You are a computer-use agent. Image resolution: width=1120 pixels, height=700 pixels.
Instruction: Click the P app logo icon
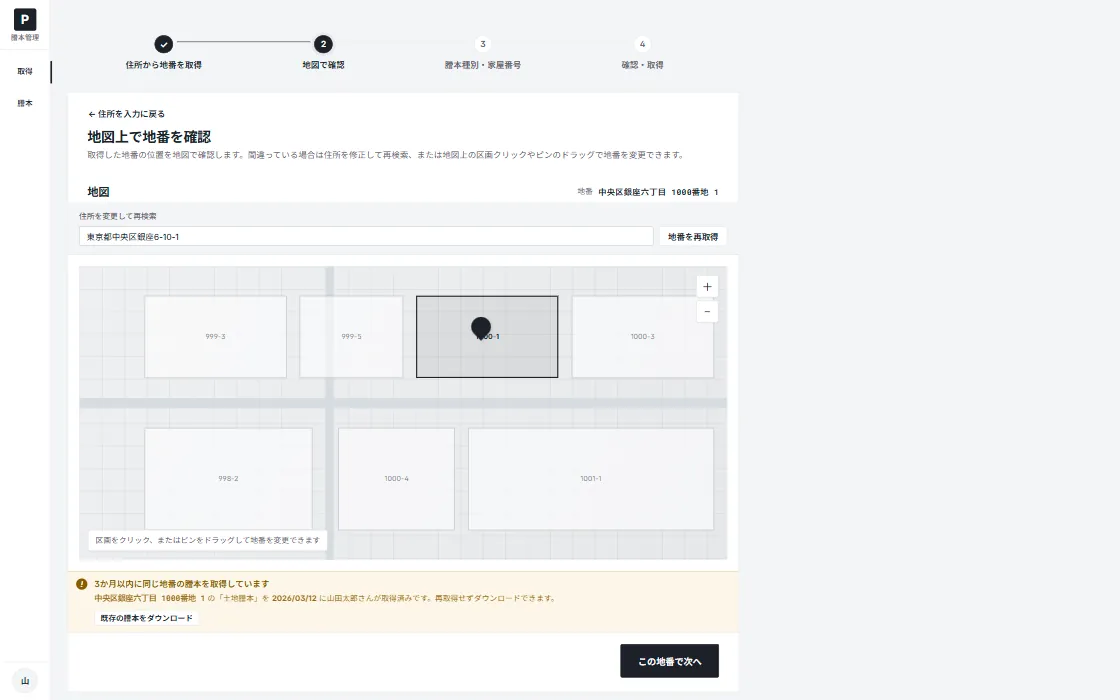[x=25, y=19]
